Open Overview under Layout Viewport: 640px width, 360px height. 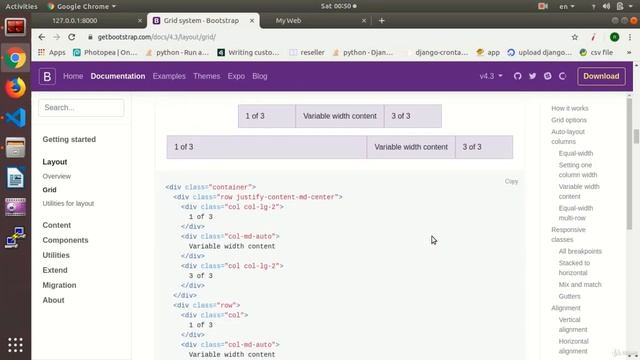click(x=57, y=176)
